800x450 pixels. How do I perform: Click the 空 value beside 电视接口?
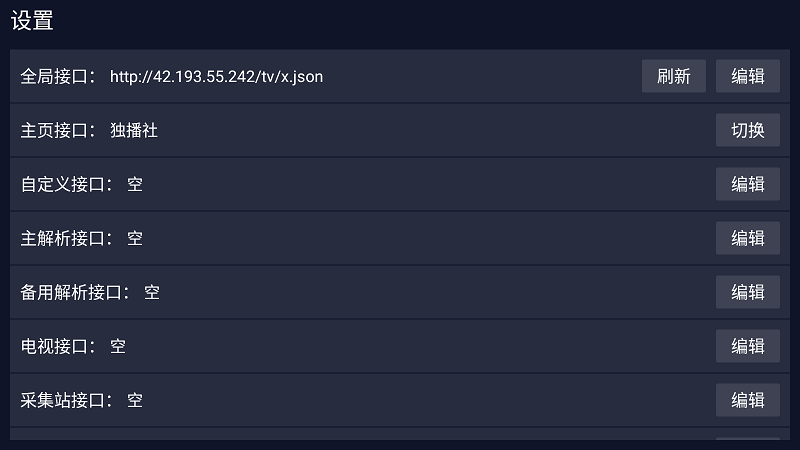[x=118, y=346]
